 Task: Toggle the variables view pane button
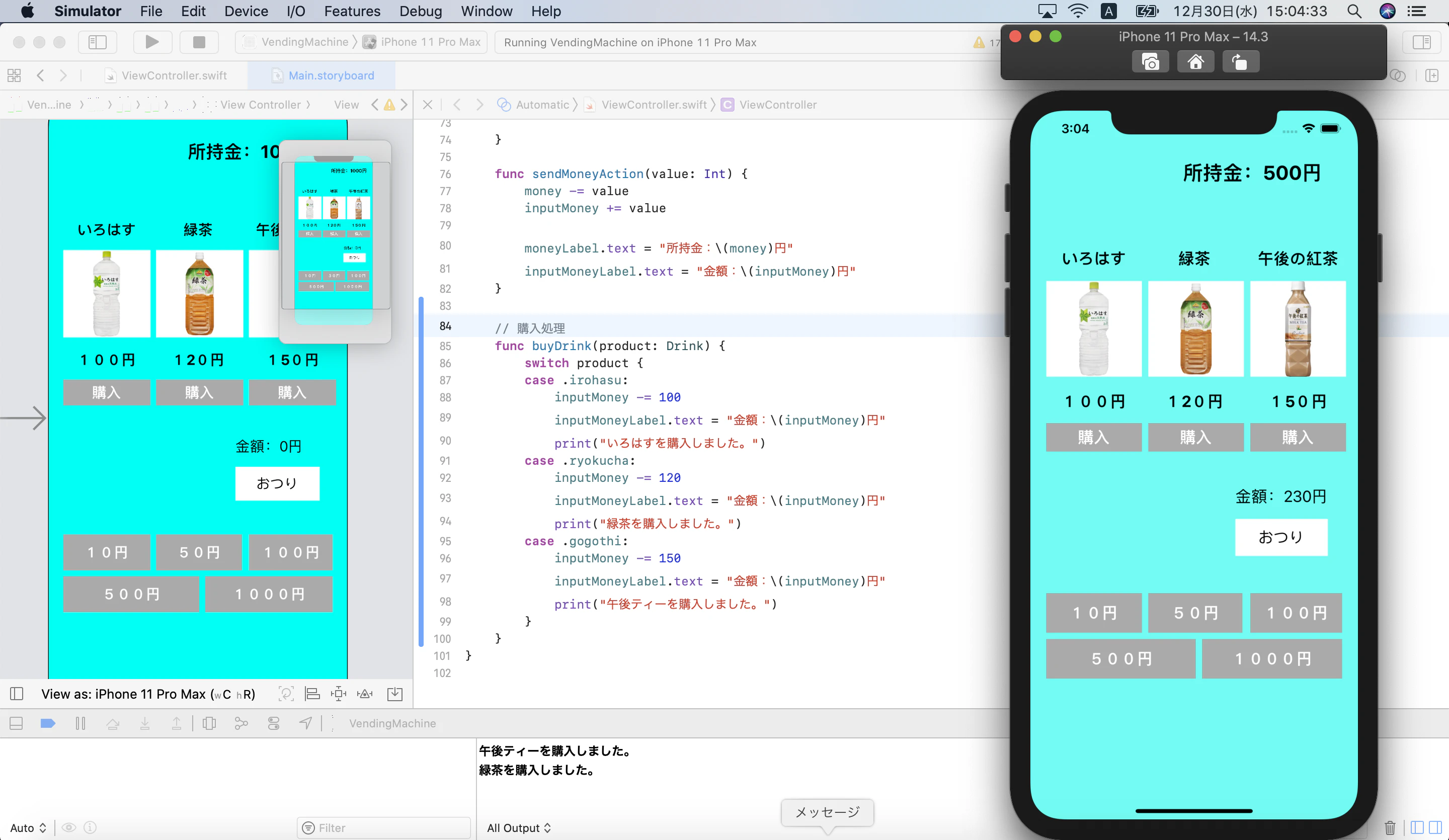pyautogui.click(x=1417, y=827)
